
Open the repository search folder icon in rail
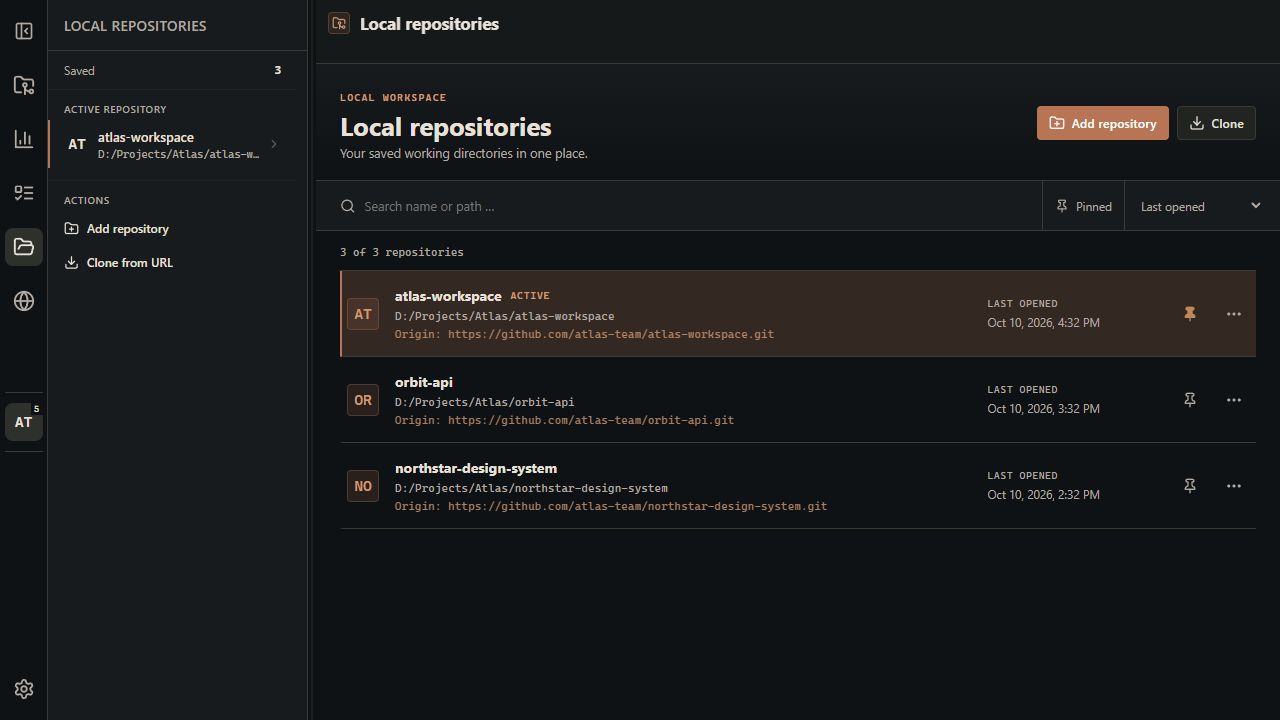[x=24, y=85]
